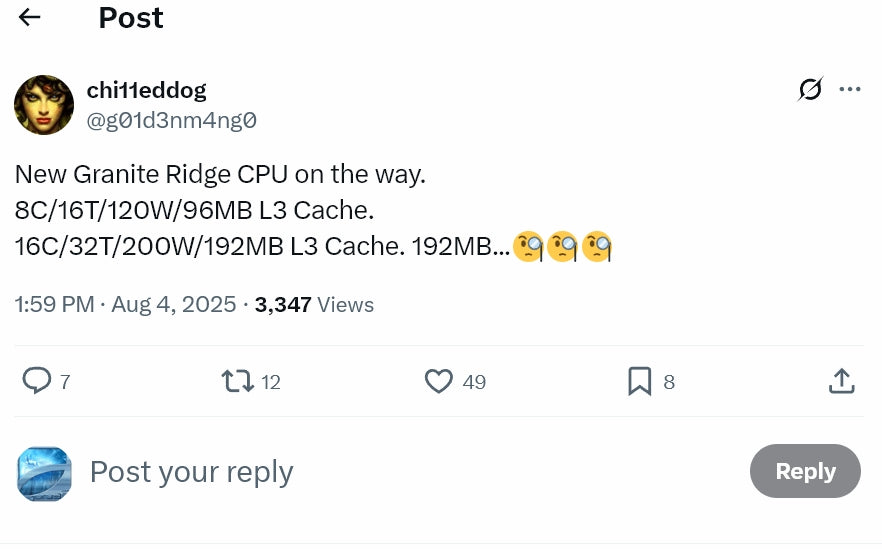
Task: Open the 1:59 PM Aug 4, 2025 timestamp
Action: (x=125, y=304)
